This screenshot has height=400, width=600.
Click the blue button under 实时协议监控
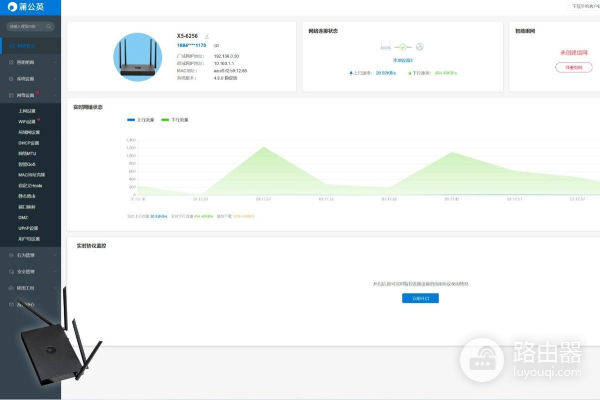(x=419, y=298)
